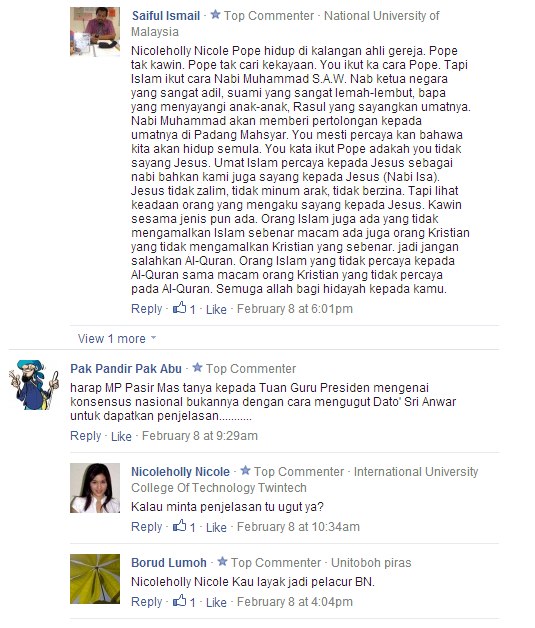Viewport: 535px width, 628px height.
Task: Like Pak Pandir Pak Abu's comment
Action: (x=121, y=436)
